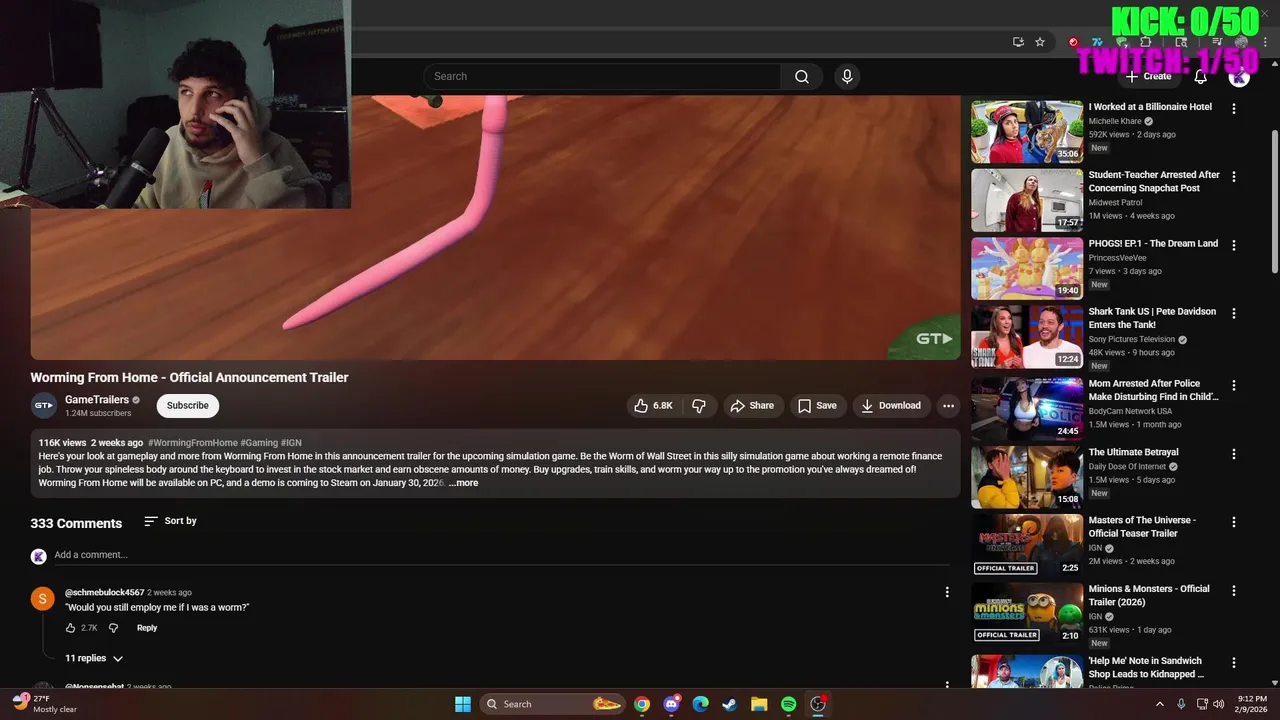Show hidden system tray icons
Viewport: 1280px width, 720px height.
tap(1160, 704)
